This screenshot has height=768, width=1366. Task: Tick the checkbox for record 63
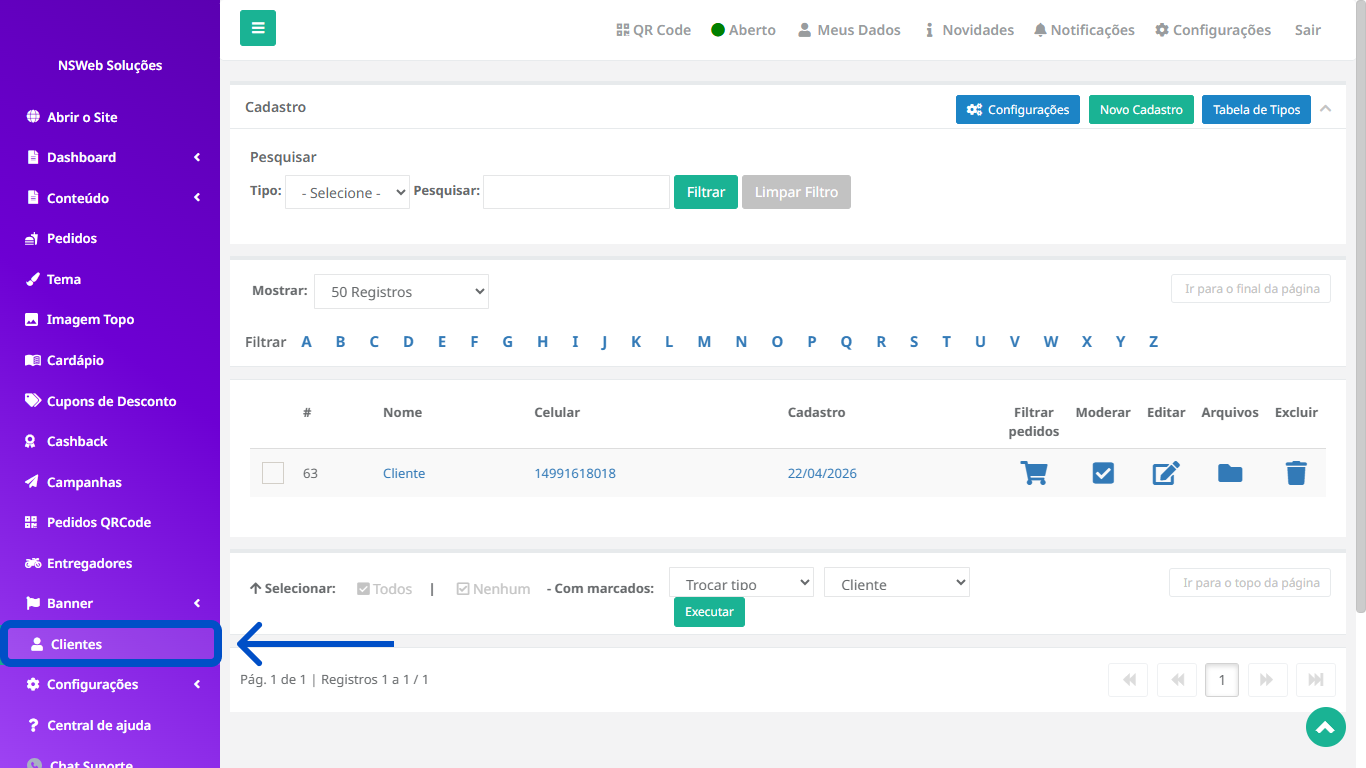273,473
